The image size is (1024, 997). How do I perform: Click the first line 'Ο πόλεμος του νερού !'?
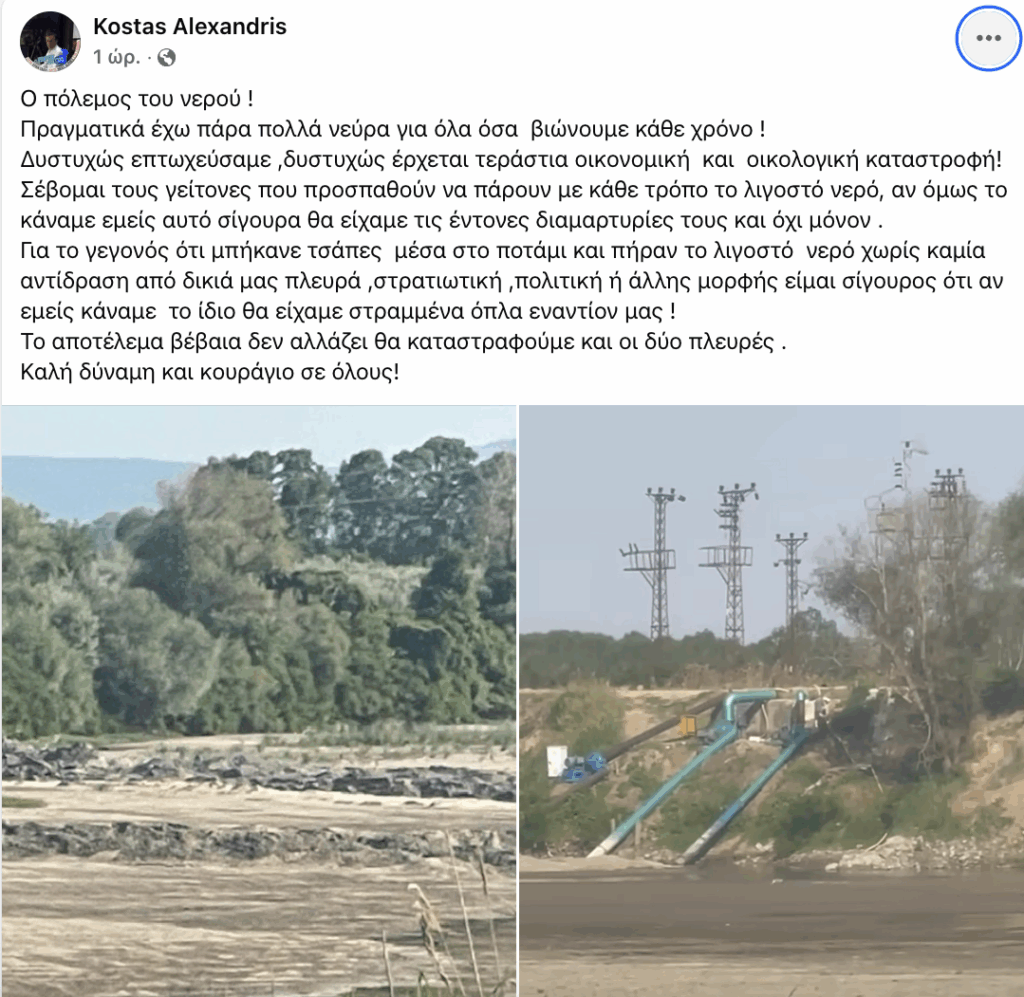coord(137,99)
